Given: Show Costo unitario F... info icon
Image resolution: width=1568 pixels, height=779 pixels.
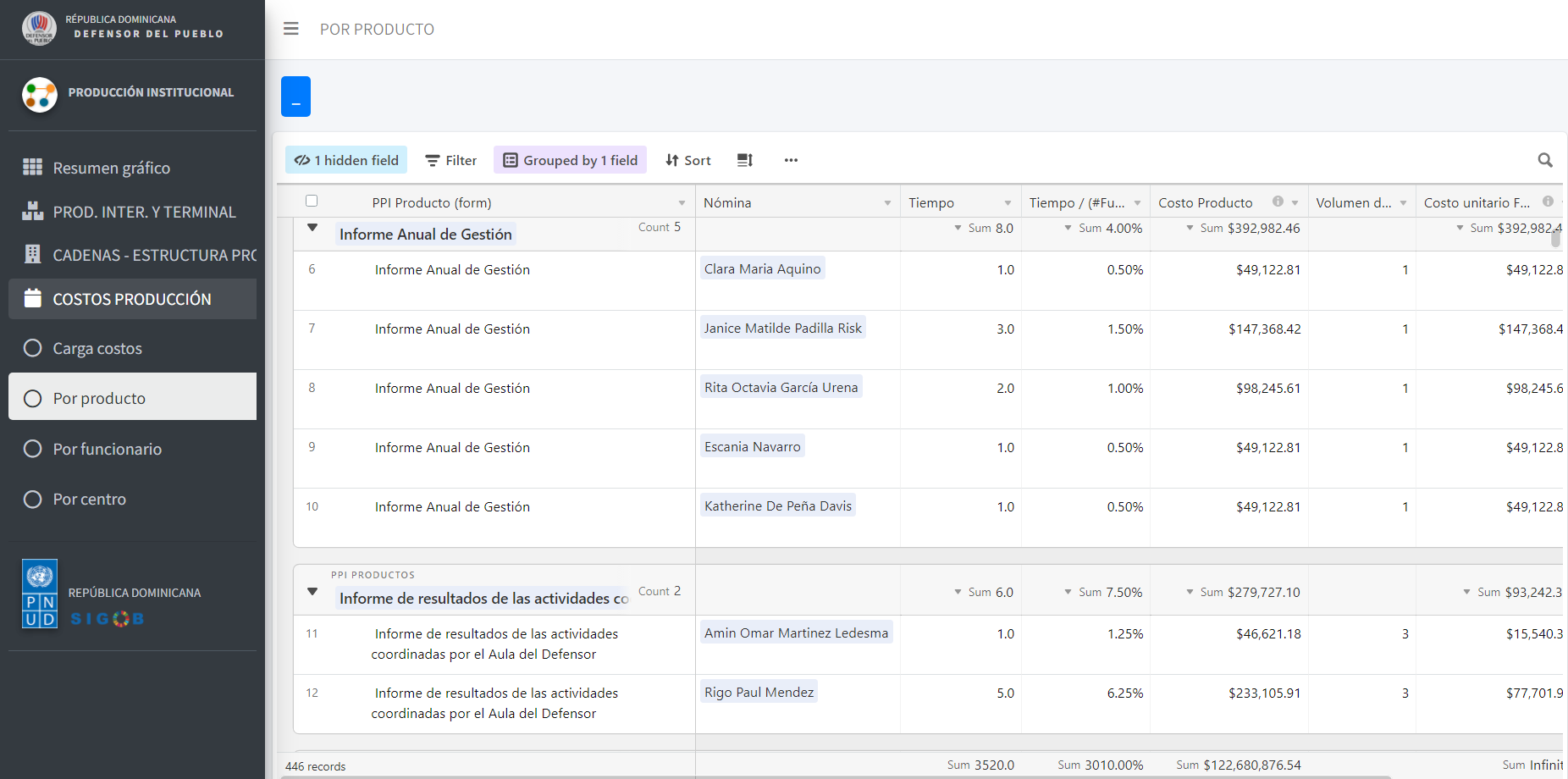Looking at the screenshot, I should tap(1548, 202).
